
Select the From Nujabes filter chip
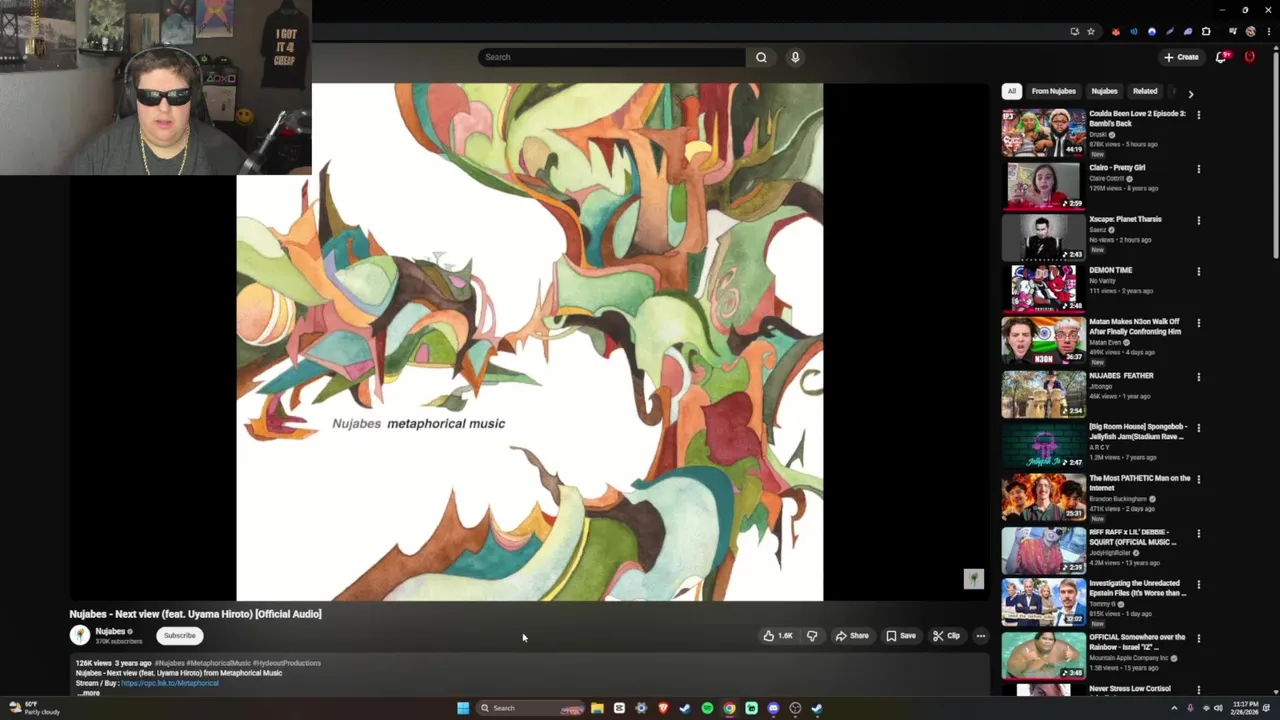click(x=1053, y=91)
